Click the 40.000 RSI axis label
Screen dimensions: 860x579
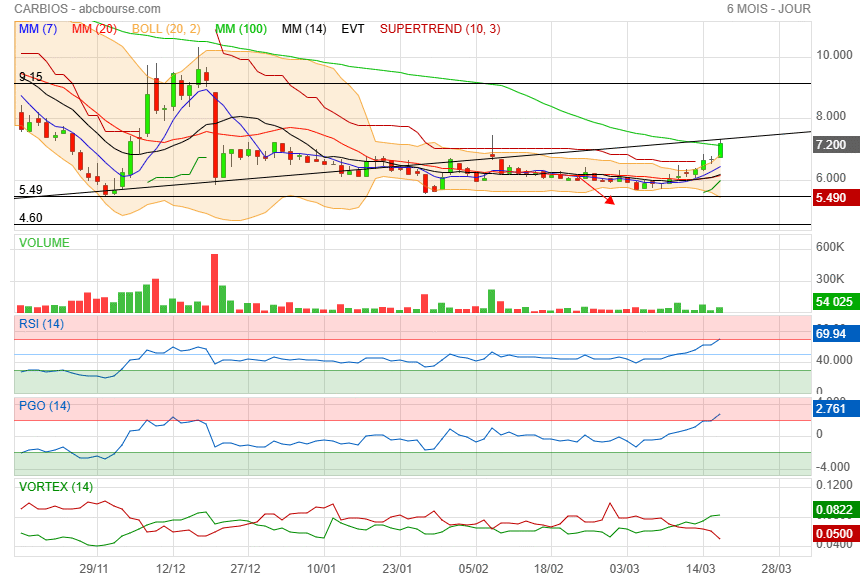click(834, 360)
